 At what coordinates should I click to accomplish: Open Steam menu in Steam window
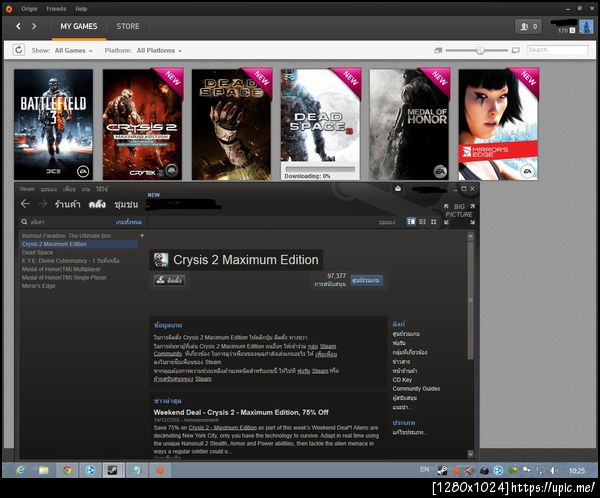(27, 189)
